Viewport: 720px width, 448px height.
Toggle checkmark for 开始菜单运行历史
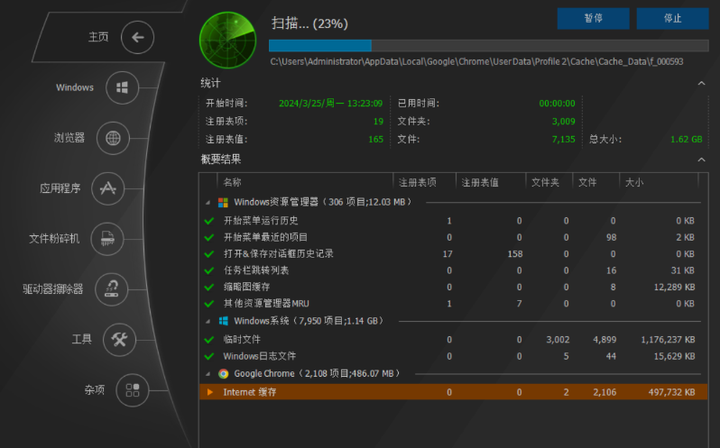(x=209, y=221)
